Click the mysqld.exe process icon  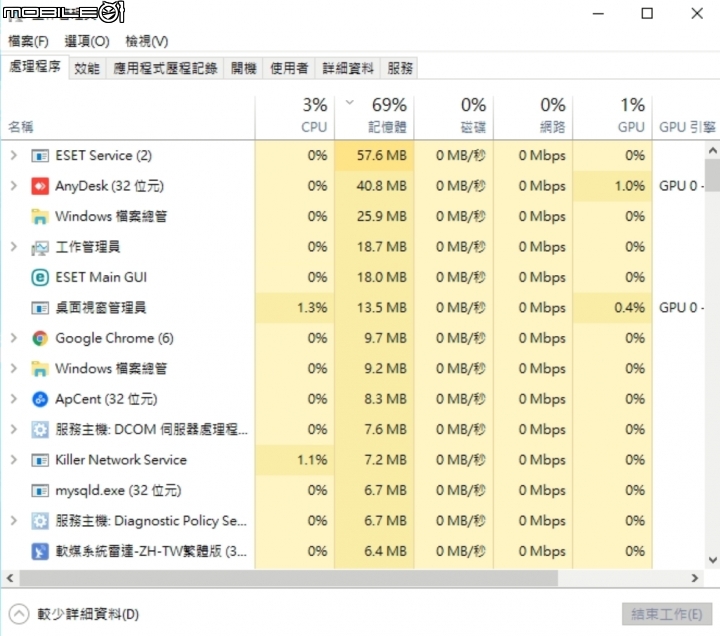point(40,490)
